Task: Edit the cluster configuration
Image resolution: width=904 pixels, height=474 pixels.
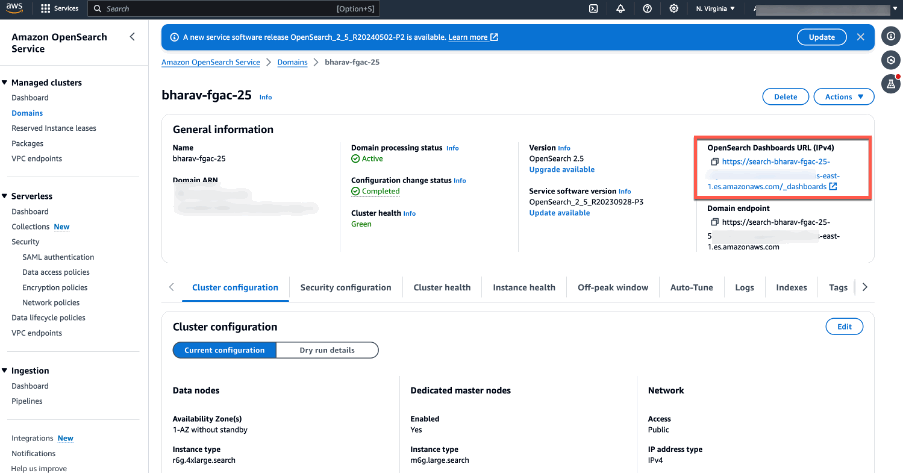Action: coord(844,326)
